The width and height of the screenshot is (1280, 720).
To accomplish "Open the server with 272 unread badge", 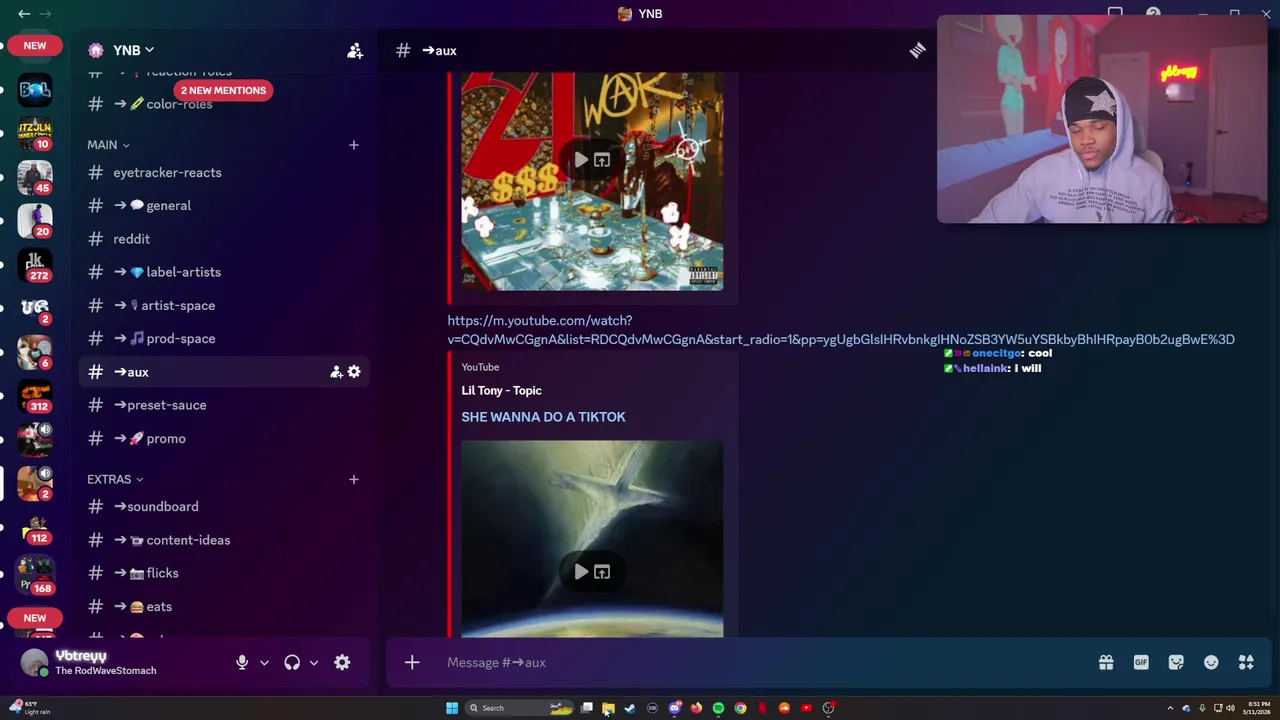I will point(35,264).
